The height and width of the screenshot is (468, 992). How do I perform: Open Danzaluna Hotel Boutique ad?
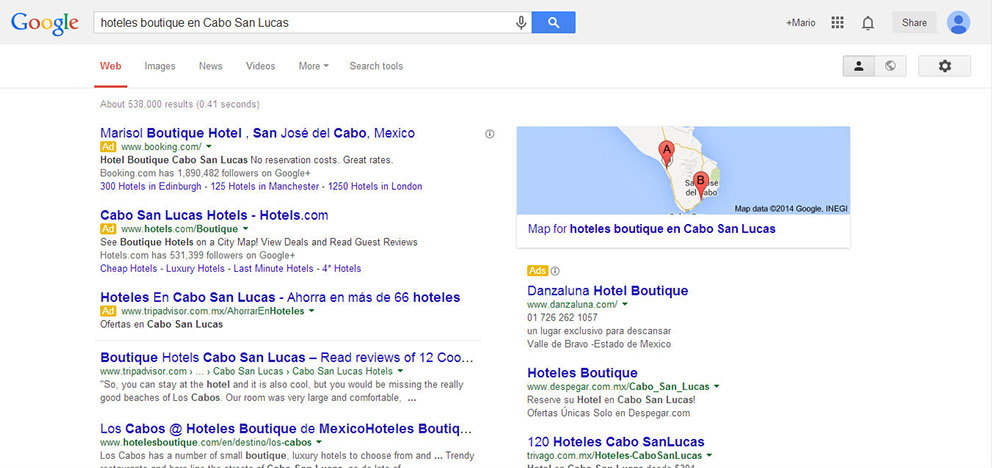click(x=607, y=291)
